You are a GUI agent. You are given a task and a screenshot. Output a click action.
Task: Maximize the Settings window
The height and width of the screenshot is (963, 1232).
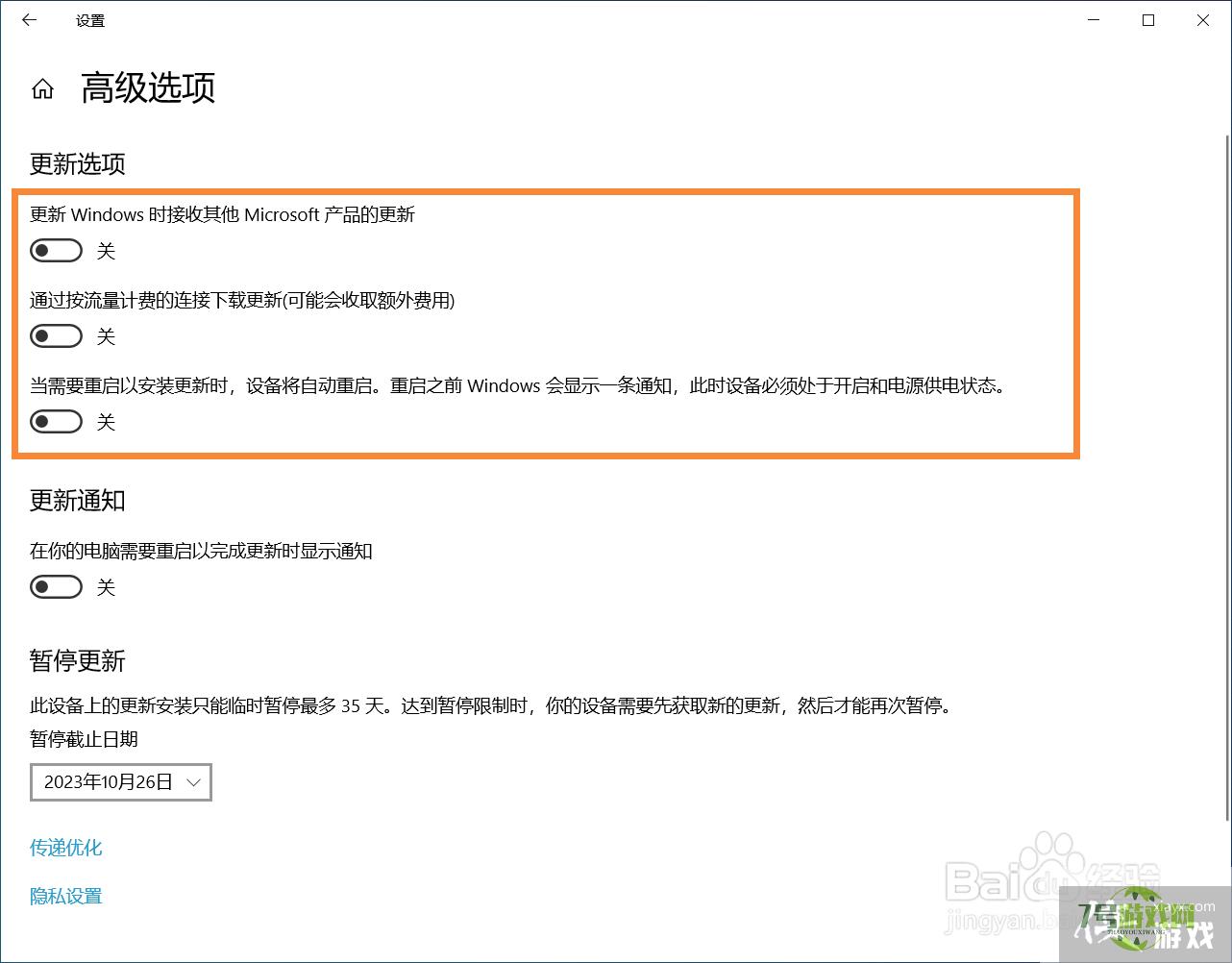click(x=1148, y=20)
